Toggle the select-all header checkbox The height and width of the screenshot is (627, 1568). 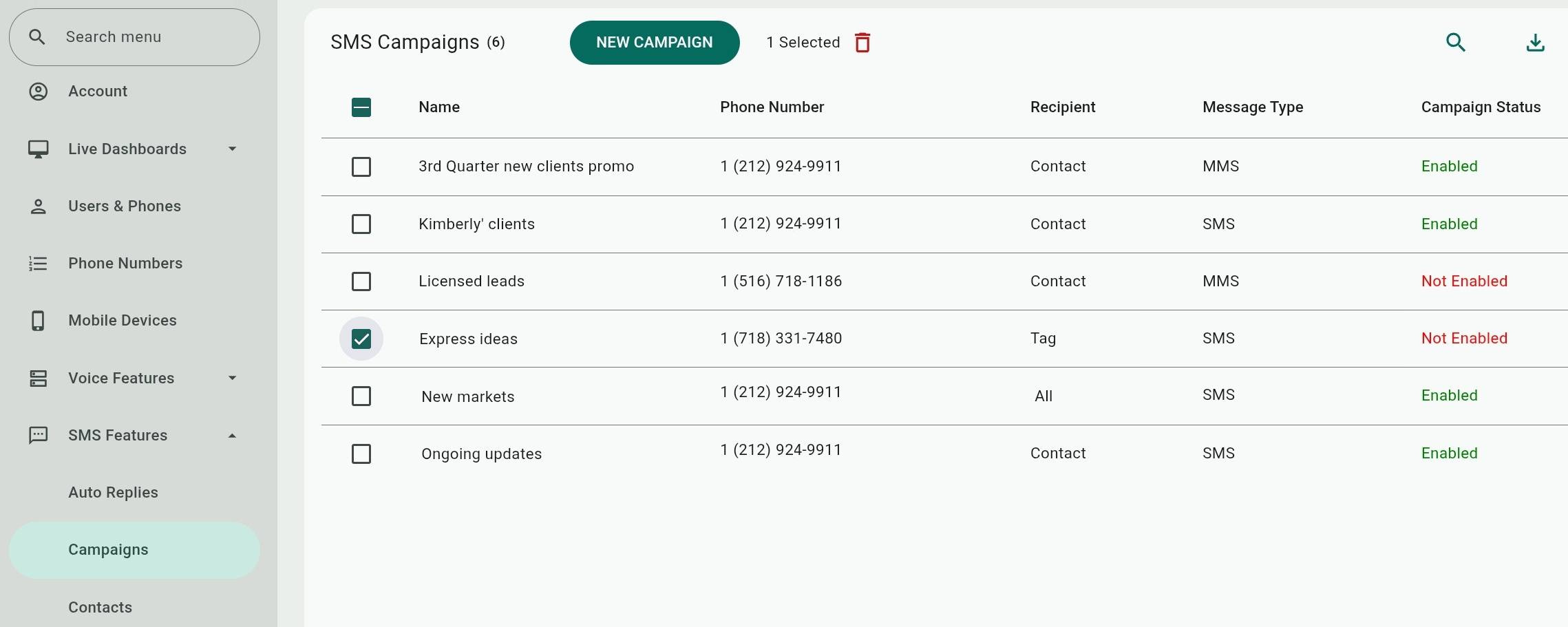click(361, 107)
